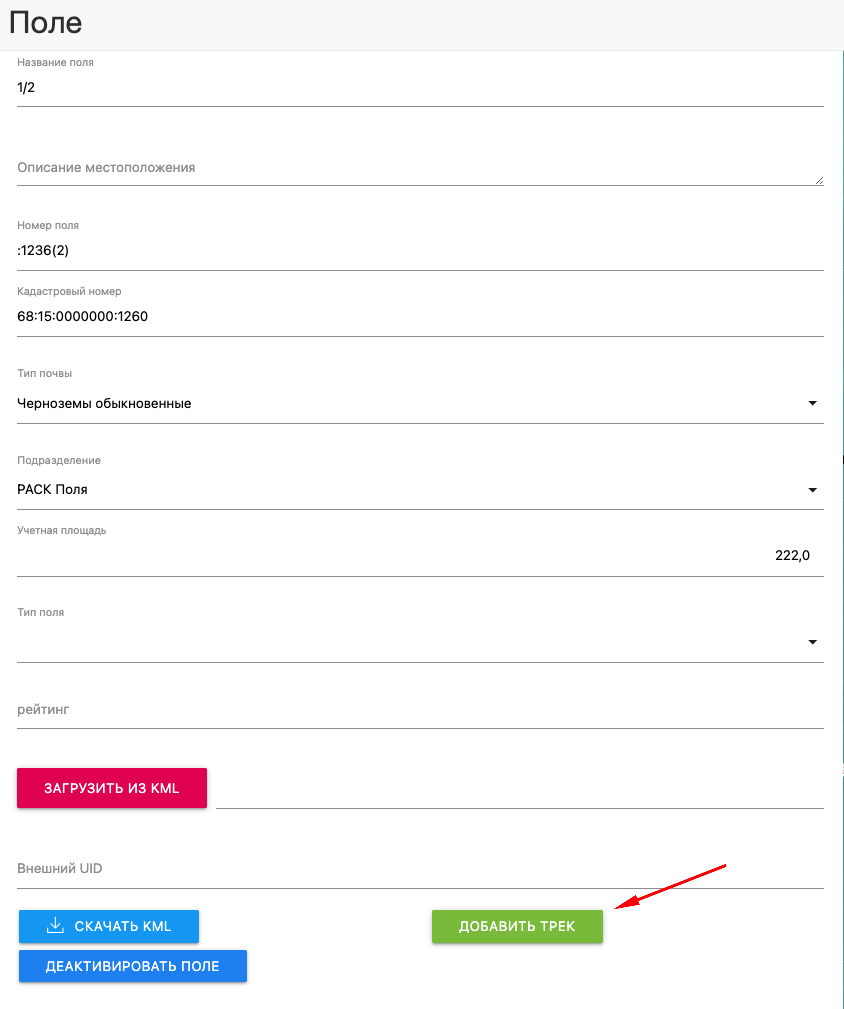Click the file path field beside KML upload
This screenshot has height=1009, width=844.
[x=519, y=790]
